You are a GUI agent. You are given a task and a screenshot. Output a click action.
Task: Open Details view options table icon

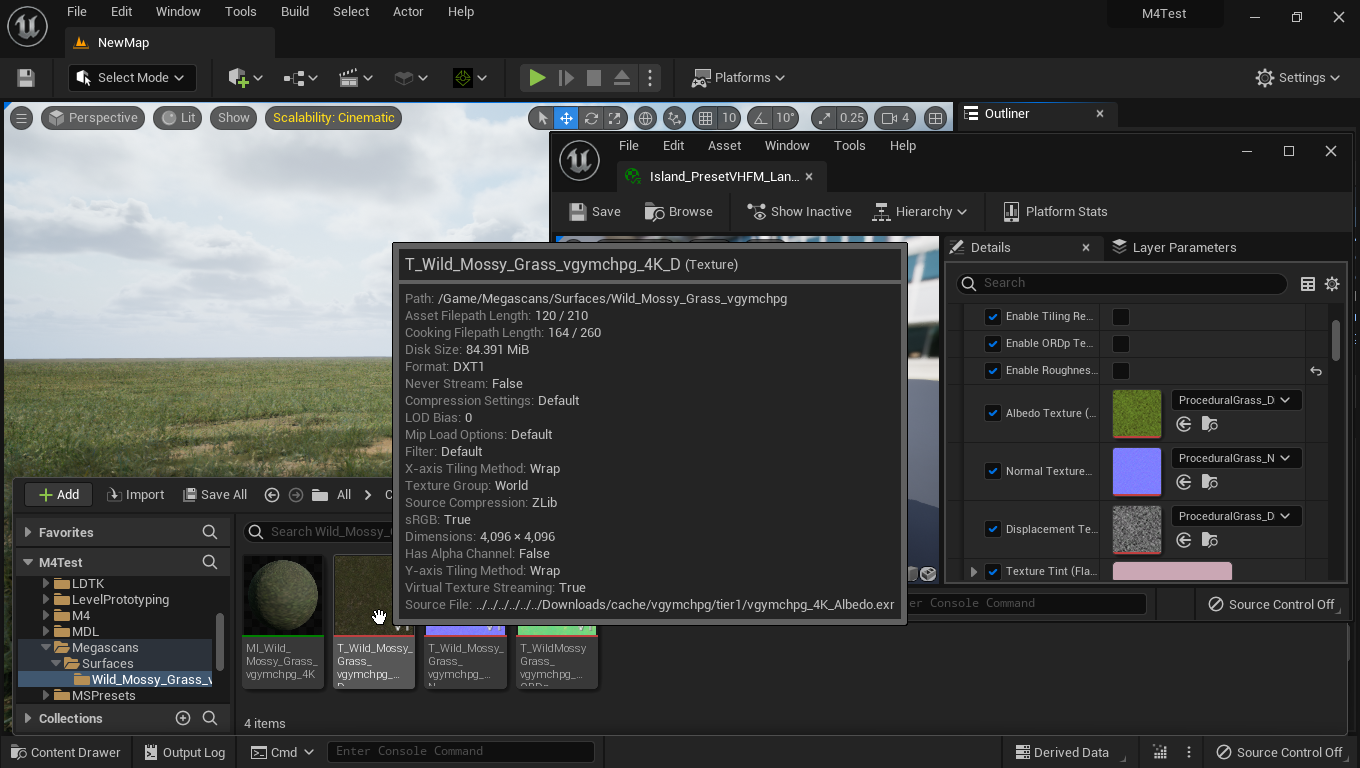coord(1307,284)
